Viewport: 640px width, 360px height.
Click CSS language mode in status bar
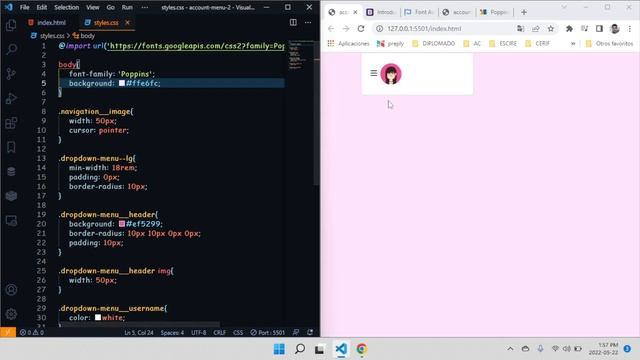coord(238,333)
